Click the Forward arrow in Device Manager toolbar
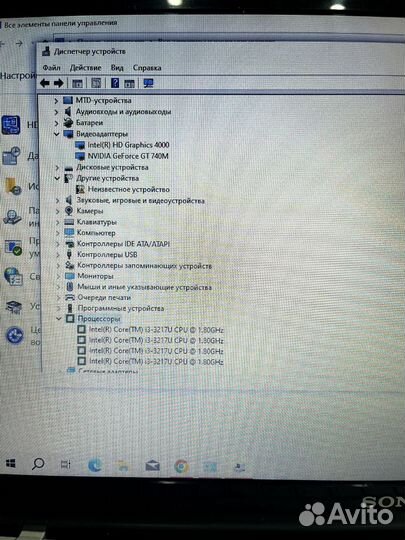405x540 pixels. 59,83
